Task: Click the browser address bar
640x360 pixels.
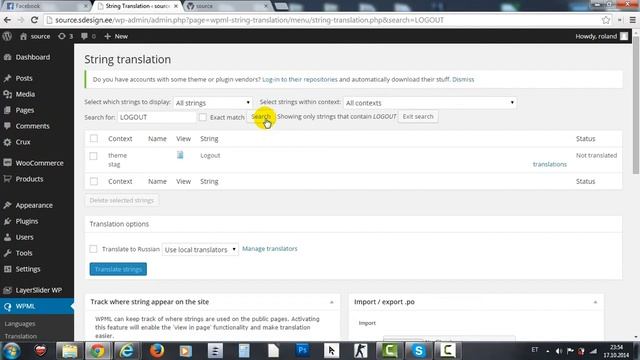Action: coord(322,20)
